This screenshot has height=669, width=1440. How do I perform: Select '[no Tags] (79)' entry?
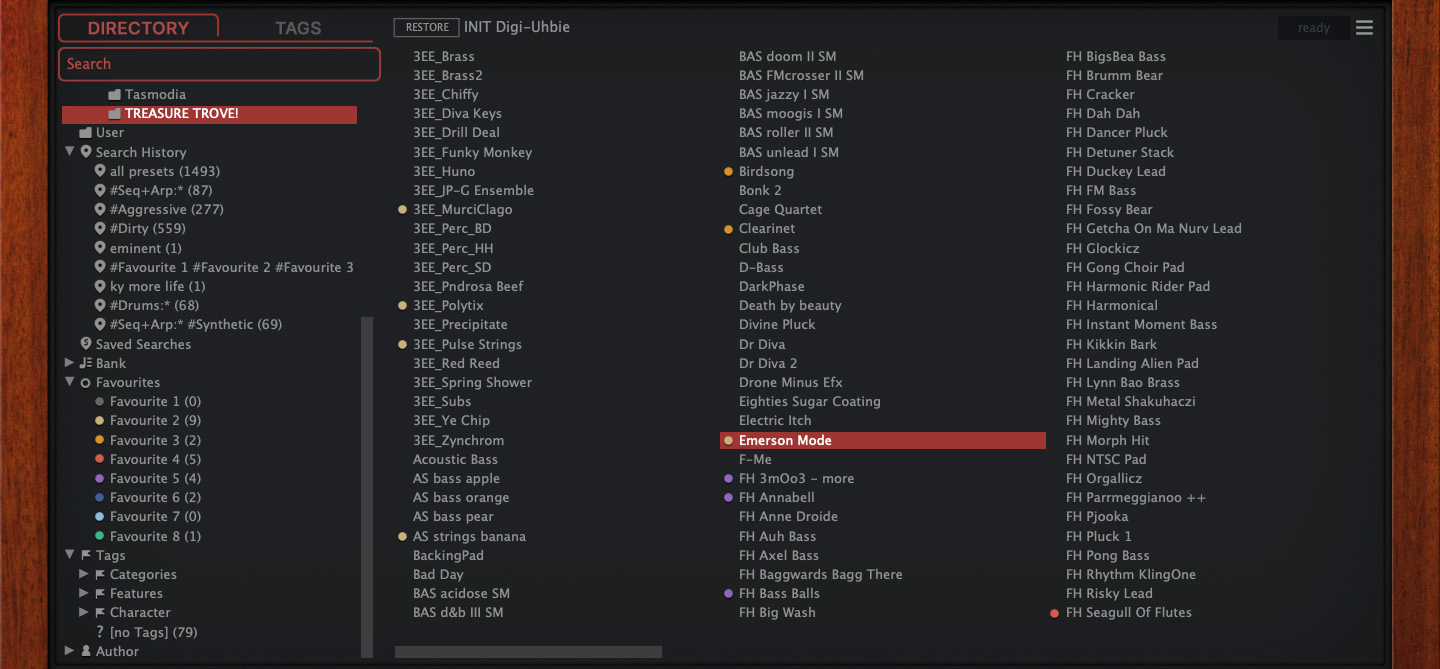tap(153, 632)
